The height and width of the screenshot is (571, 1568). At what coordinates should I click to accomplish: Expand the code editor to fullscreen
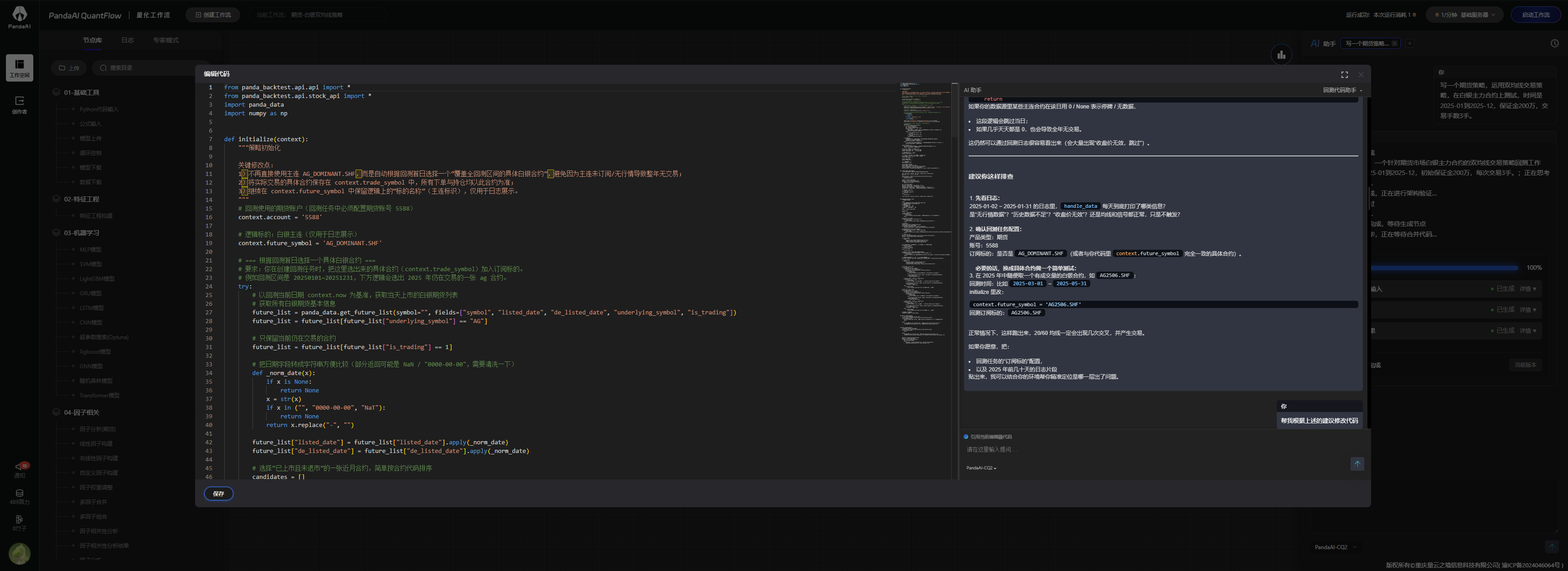1344,74
